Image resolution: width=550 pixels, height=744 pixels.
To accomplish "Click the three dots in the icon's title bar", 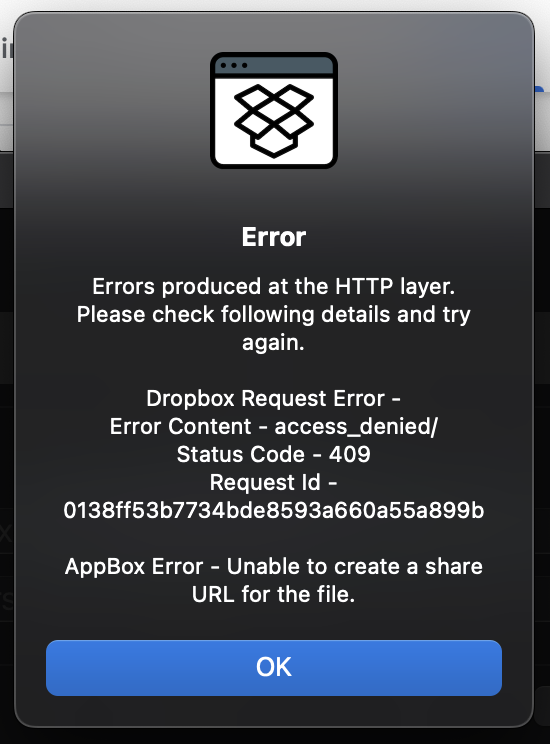I will coord(234,65).
